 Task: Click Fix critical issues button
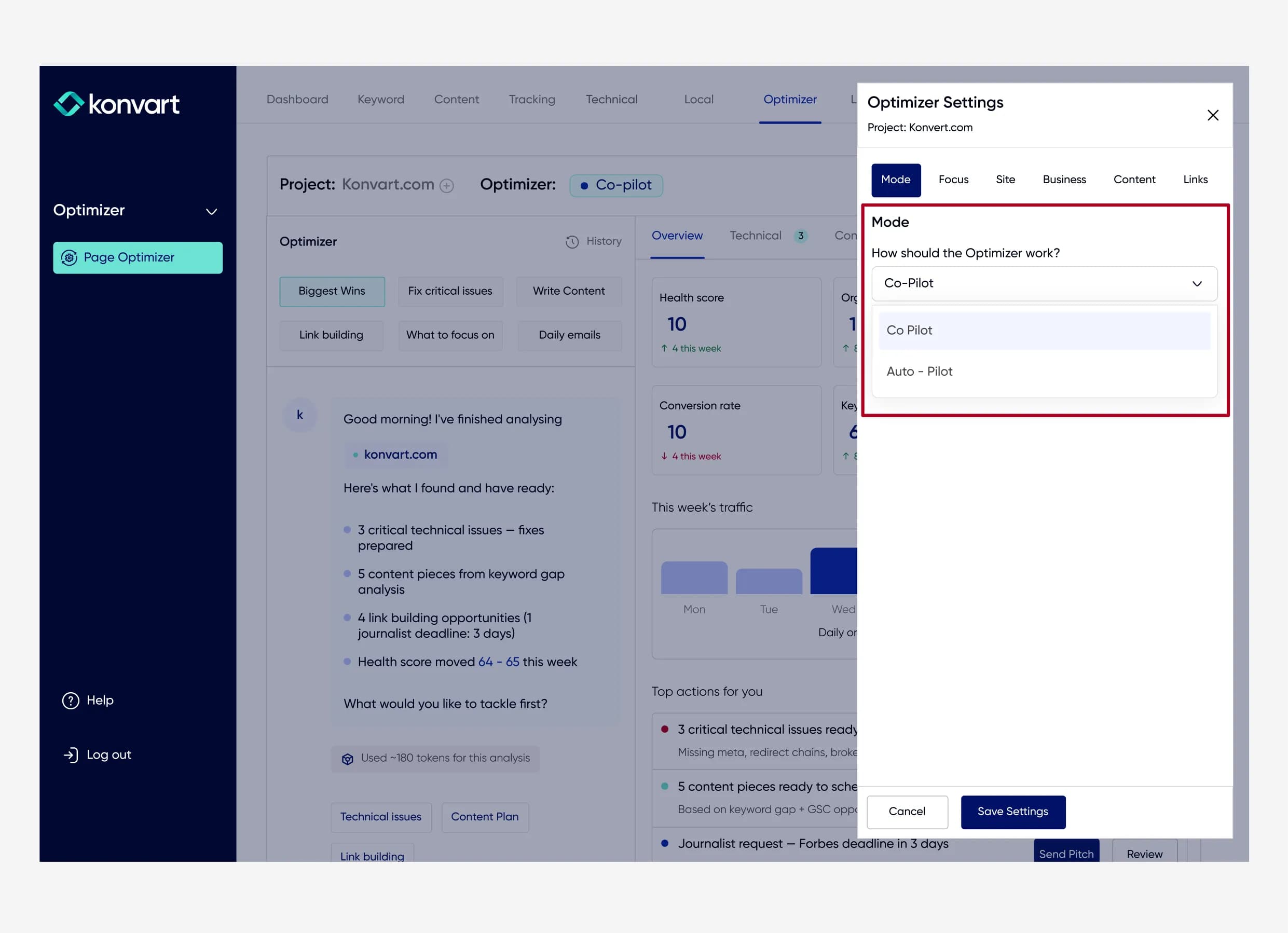point(450,292)
